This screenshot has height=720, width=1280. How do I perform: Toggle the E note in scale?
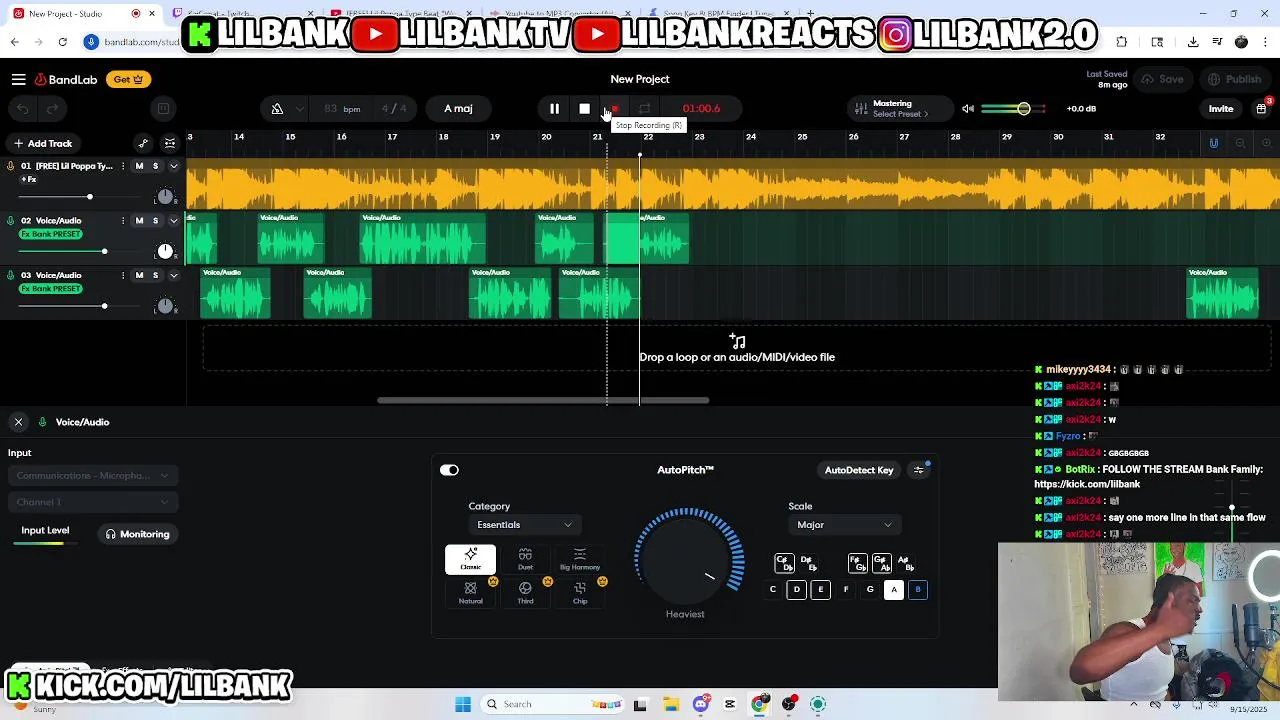point(821,590)
